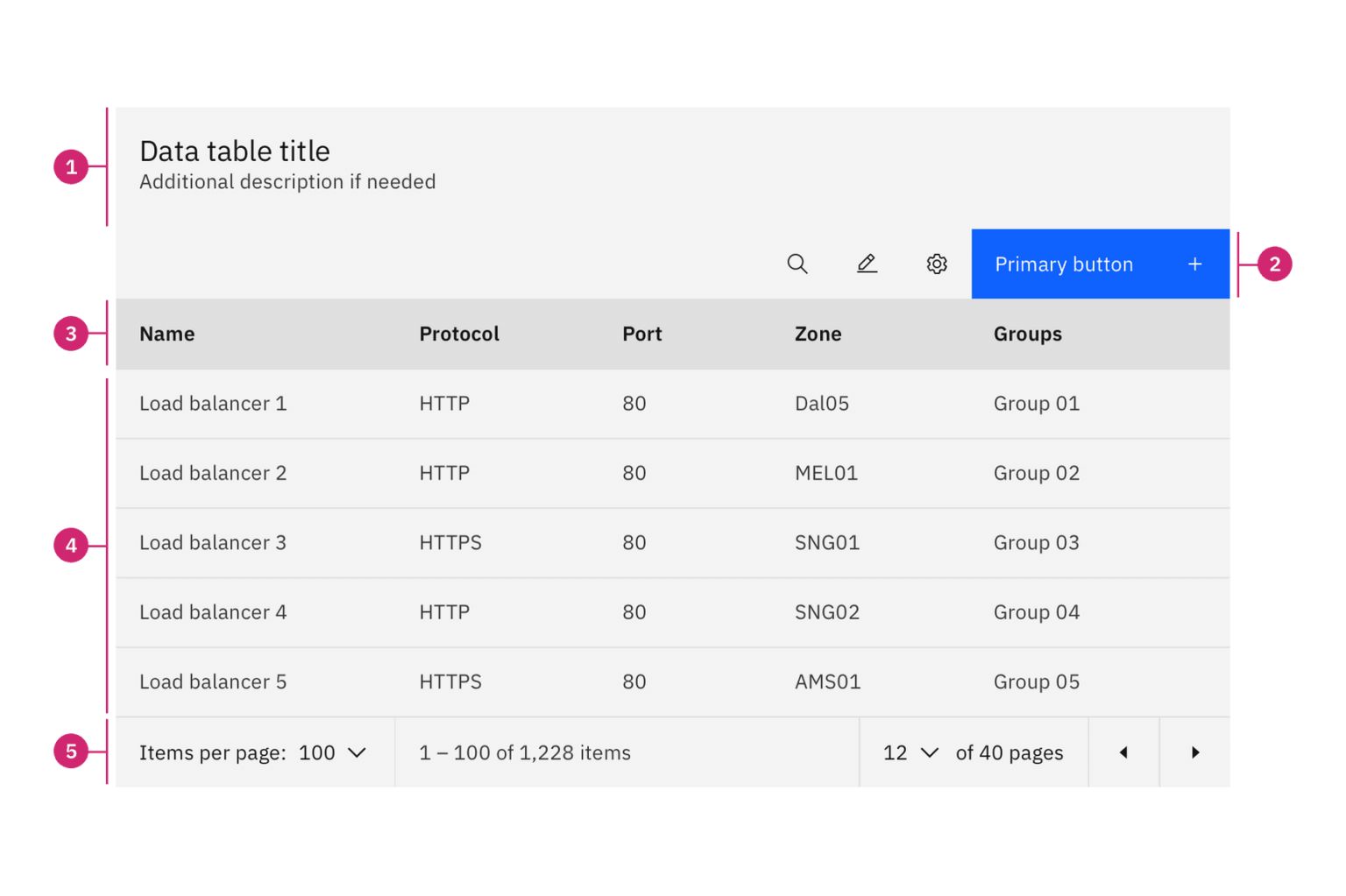Screen dimensions: 1346x896
Task: Click the Data table title text
Action: coord(234,151)
